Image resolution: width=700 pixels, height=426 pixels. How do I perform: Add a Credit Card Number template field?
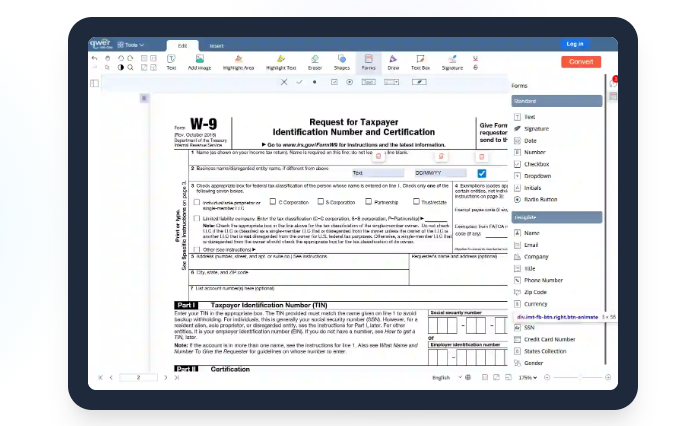[x=545, y=339]
